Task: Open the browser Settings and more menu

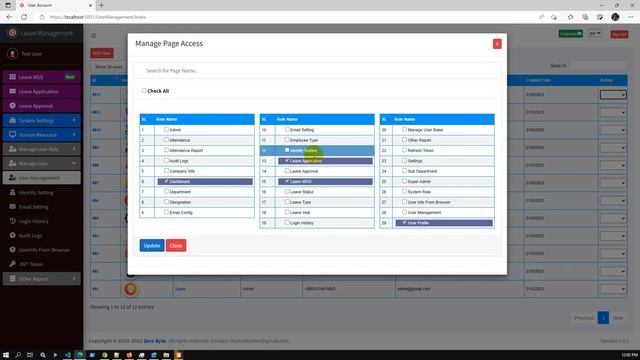Action: (x=631, y=17)
